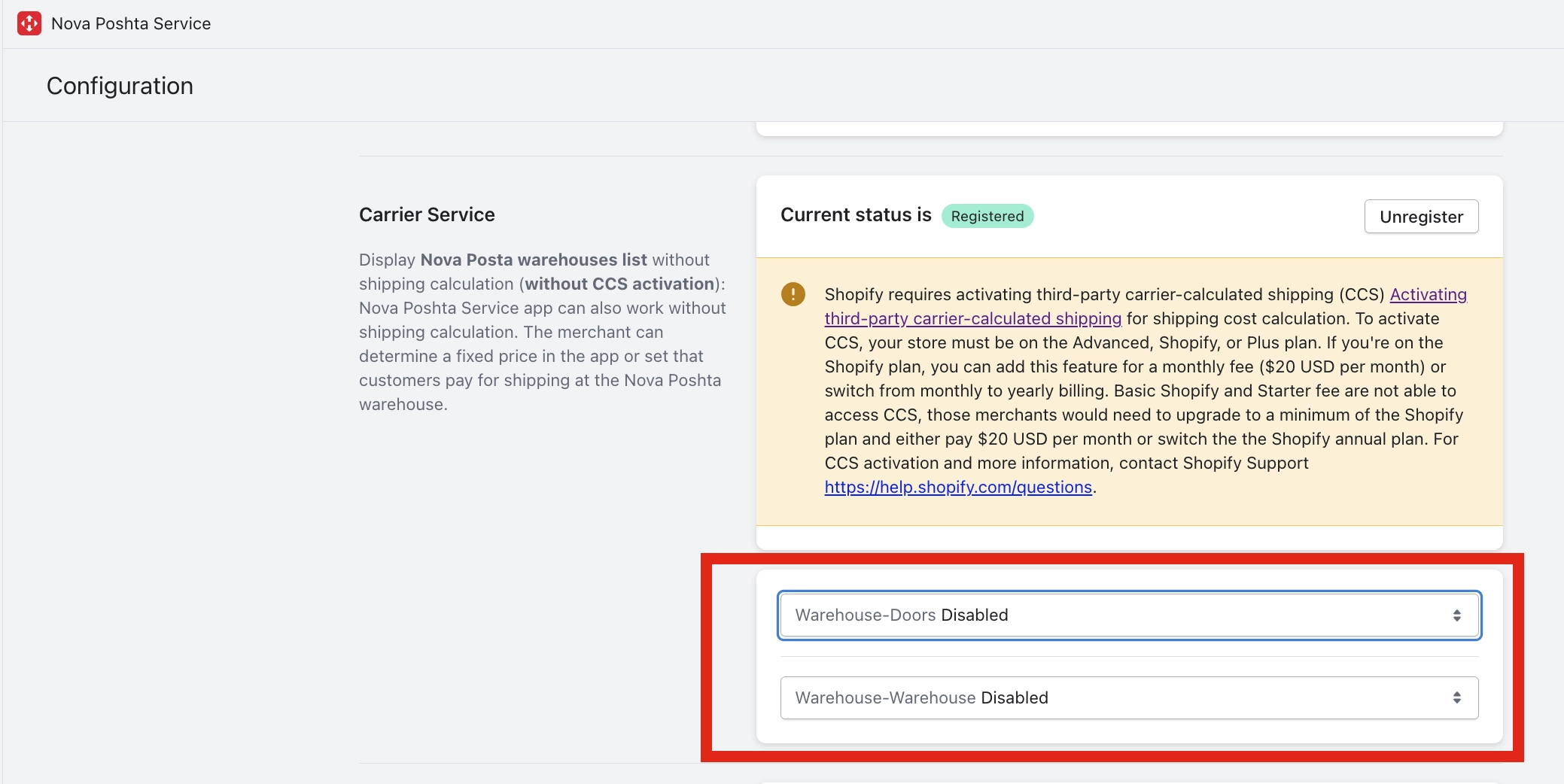Click the bold 'without CCS activation' text
The width and height of the screenshot is (1564, 784).
click(x=619, y=284)
